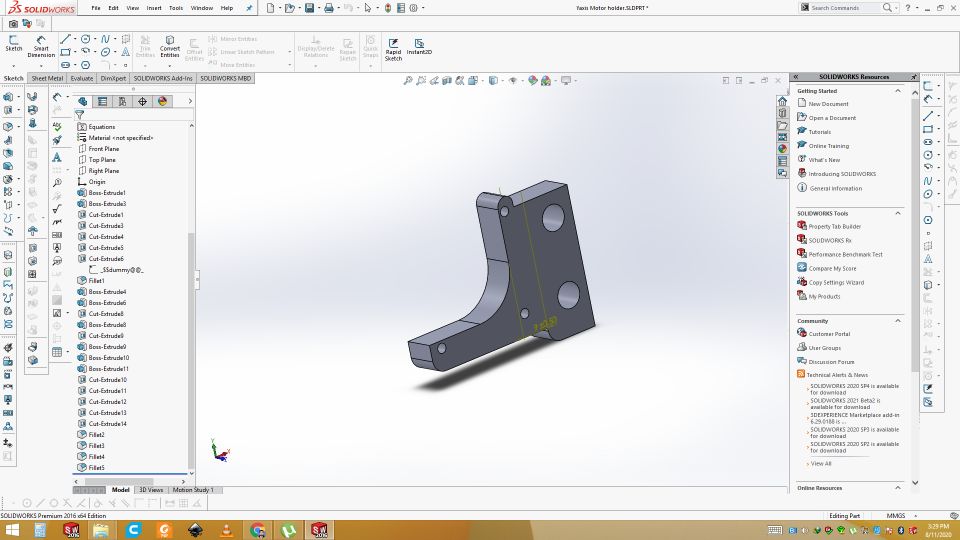This screenshot has height=540, width=960.
Task: Switch to Sheet Metal tab
Action: click(47, 78)
